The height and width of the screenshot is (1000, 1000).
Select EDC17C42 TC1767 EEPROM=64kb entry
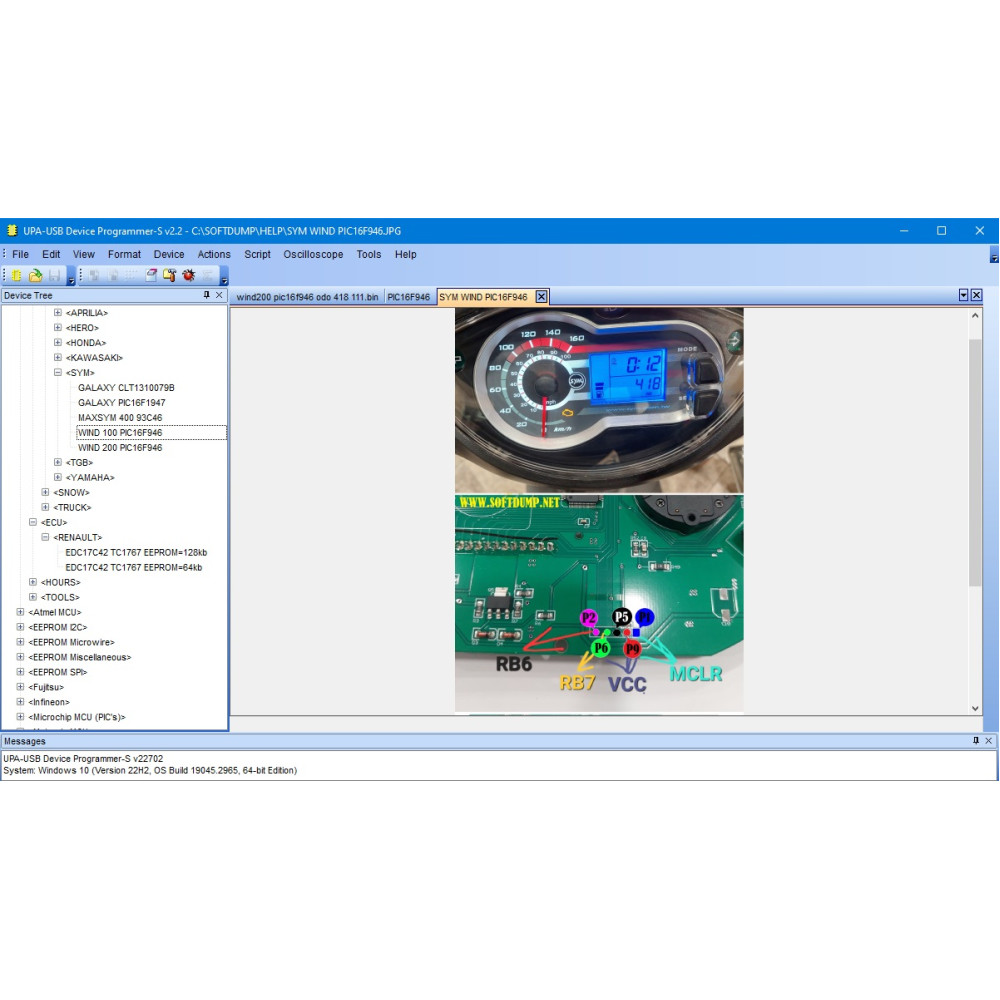[133, 568]
